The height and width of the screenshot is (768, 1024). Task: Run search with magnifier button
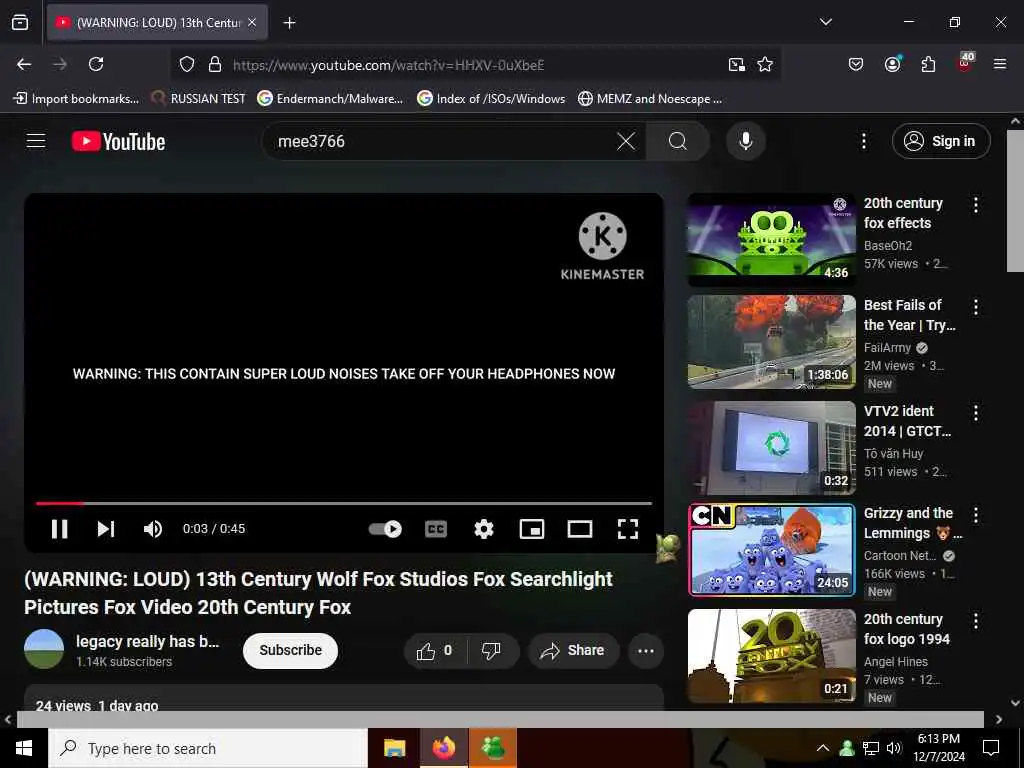(677, 141)
